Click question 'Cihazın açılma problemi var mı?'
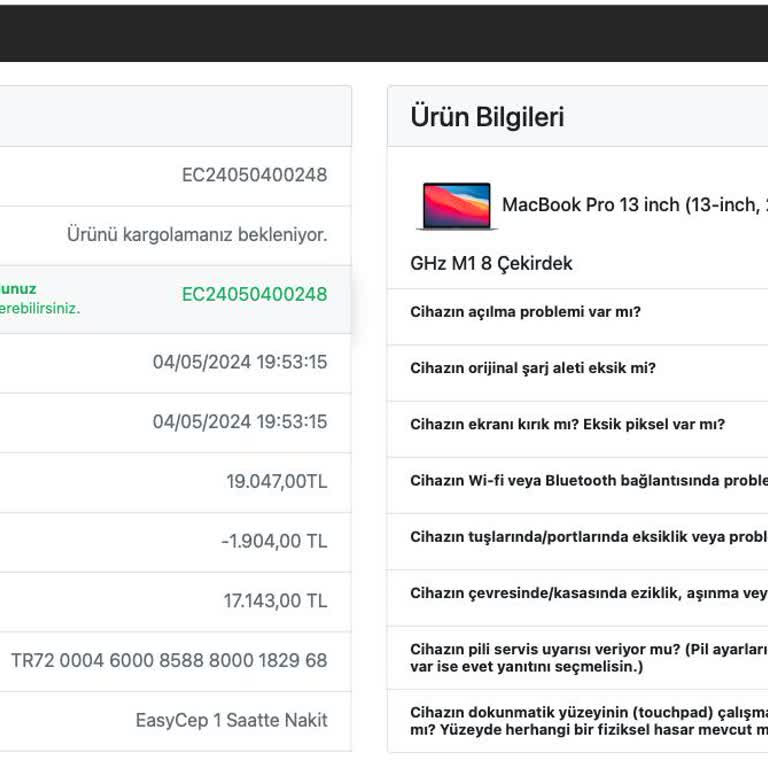 pos(526,312)
